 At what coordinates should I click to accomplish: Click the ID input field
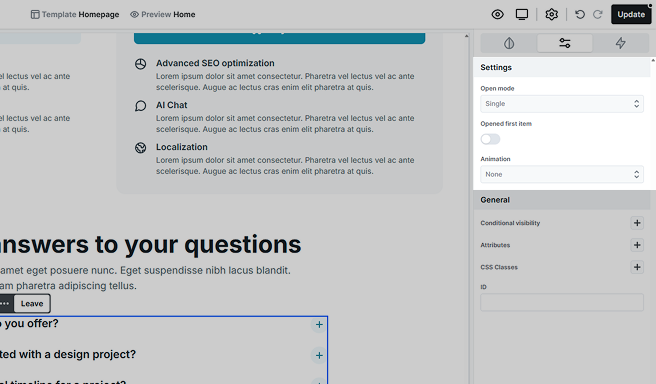pos(561,302)
